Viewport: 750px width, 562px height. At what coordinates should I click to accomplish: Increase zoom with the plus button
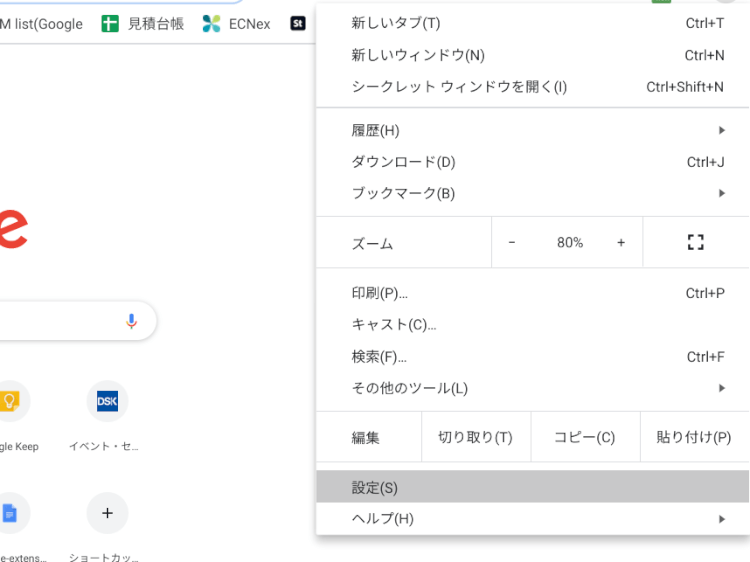(x=621, y=242)
